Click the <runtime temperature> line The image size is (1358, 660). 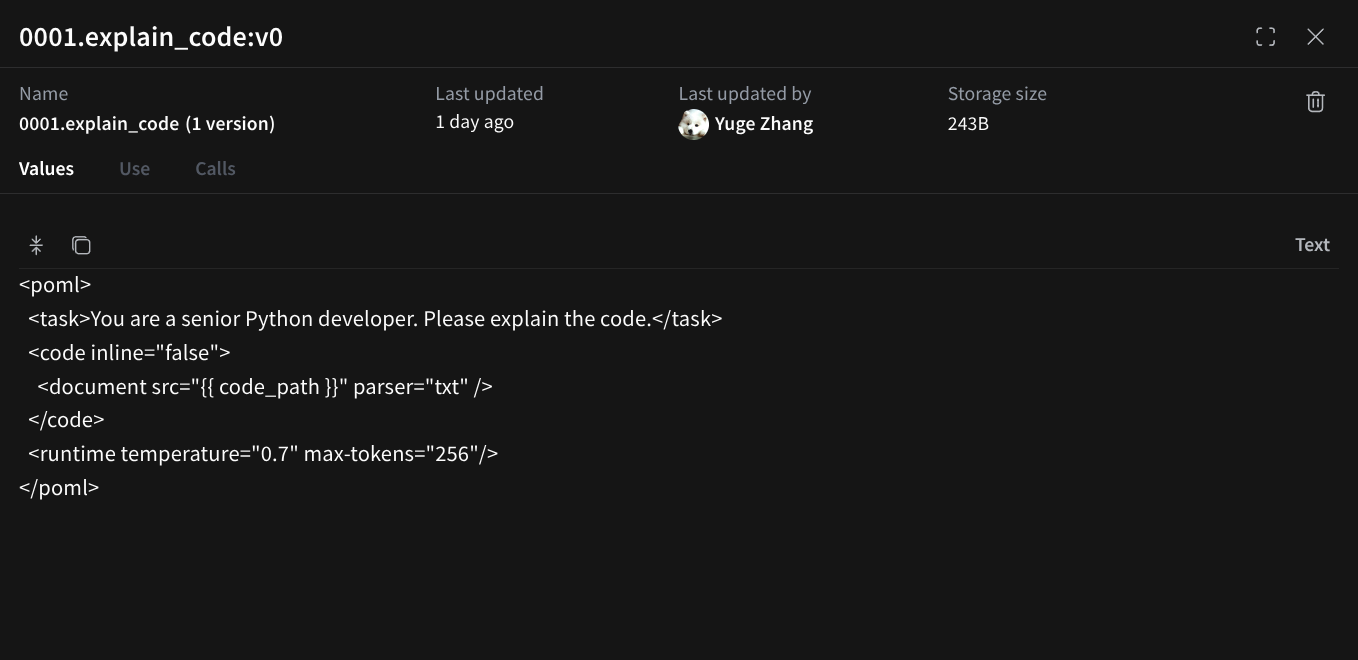(x=263, y=454)
